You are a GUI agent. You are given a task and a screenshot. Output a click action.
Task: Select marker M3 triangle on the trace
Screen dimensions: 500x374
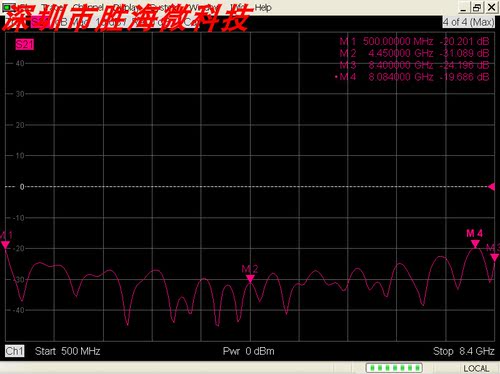(x=495, y=257)
